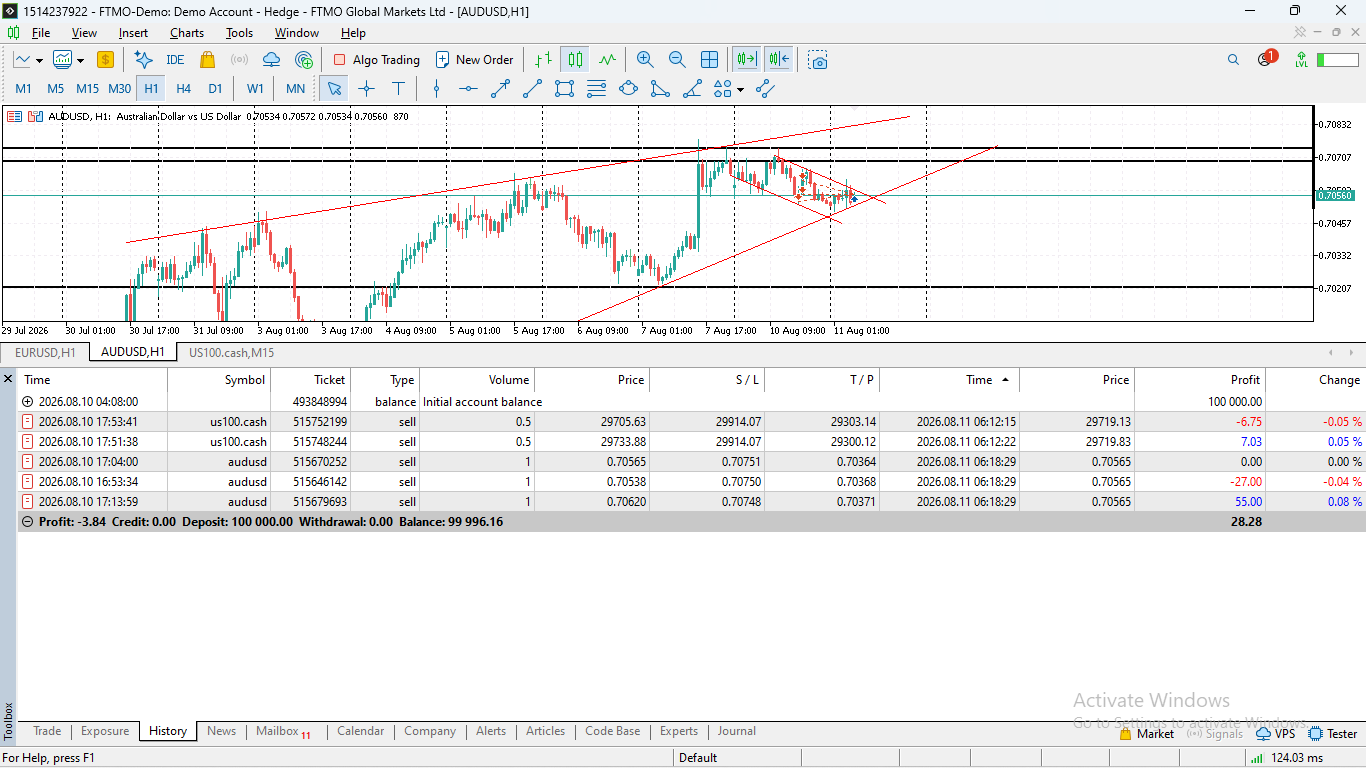
Task: Click the green level progress bar
Action: (1337, 60)
